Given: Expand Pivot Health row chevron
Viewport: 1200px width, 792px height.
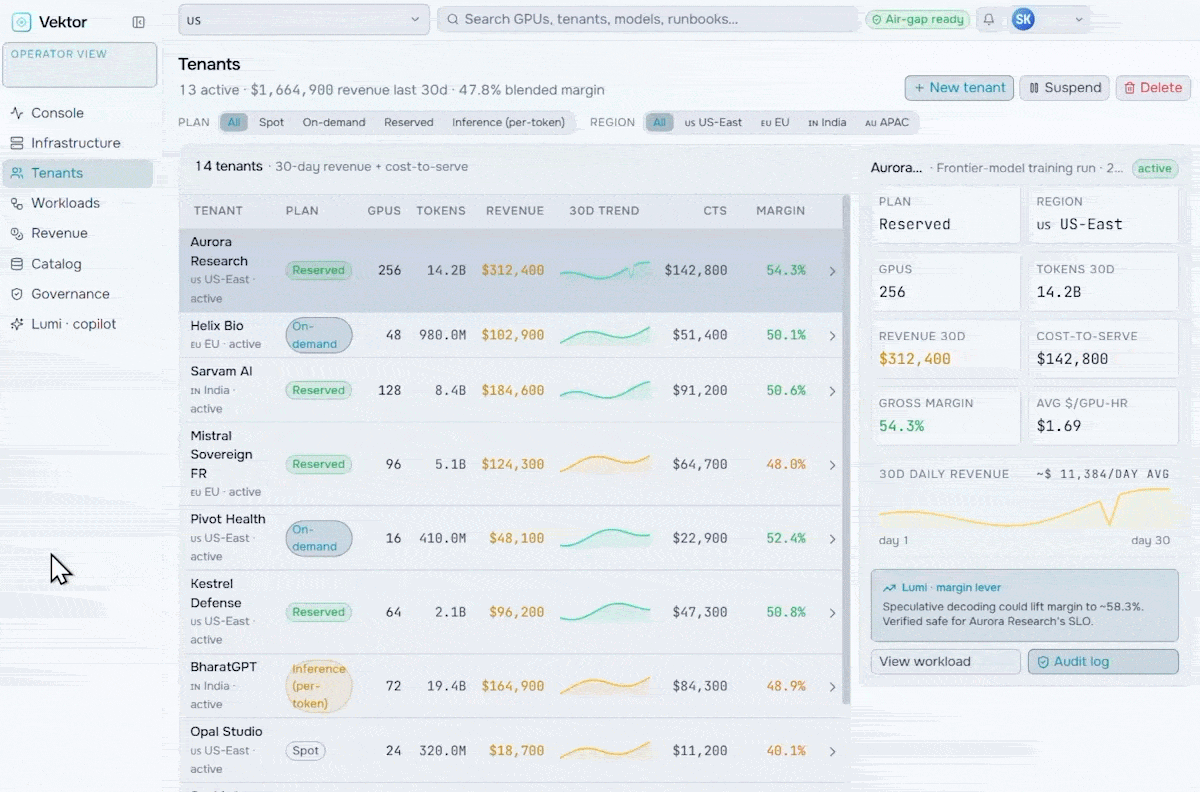Looking at the screenshot, I should pos(832,539).
